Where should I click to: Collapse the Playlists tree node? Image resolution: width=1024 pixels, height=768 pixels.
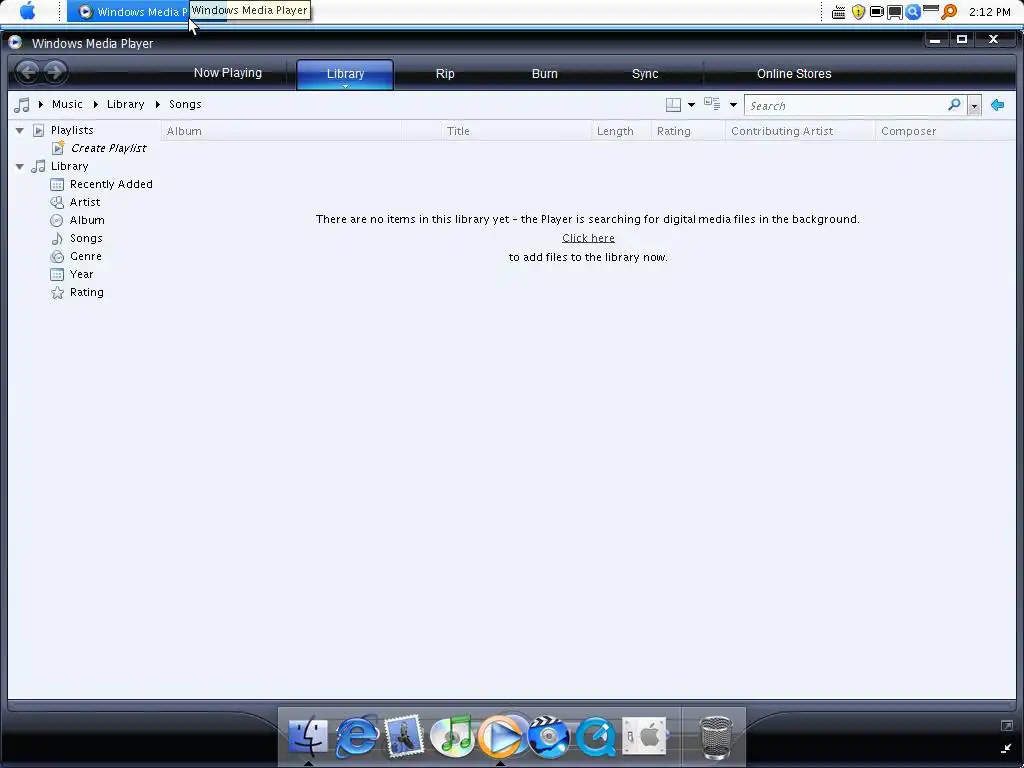20,131
